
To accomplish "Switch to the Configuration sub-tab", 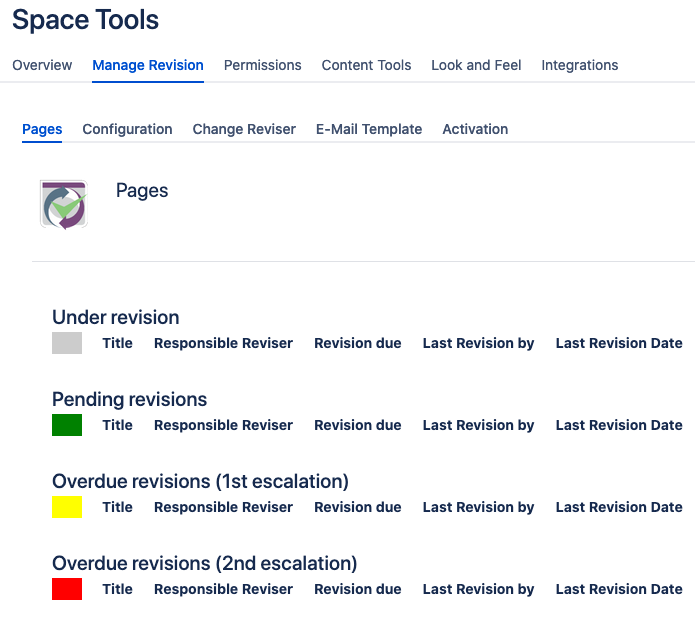I will pos(127,129).
